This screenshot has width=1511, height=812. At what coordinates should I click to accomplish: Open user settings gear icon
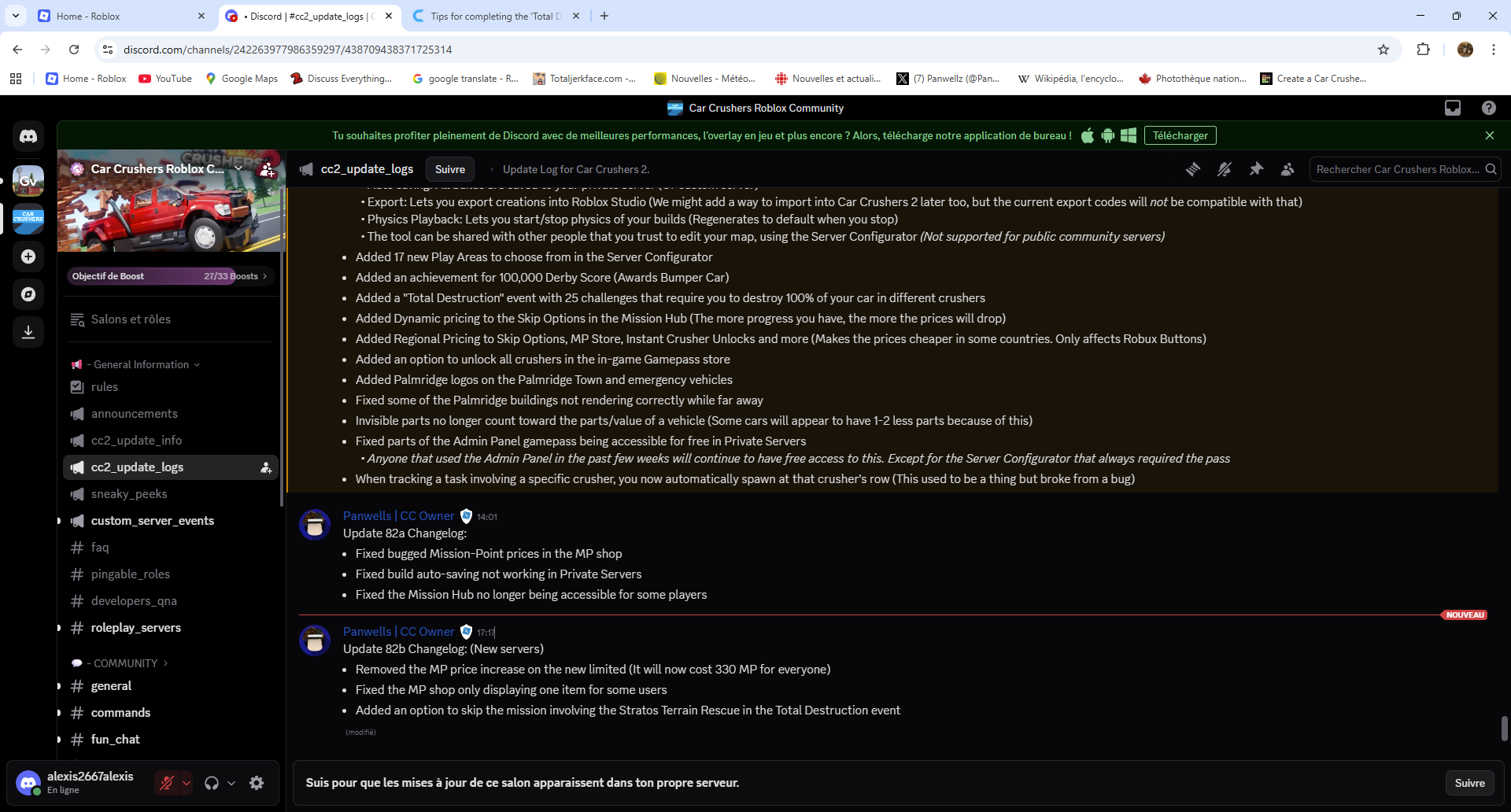click(257, 783)
